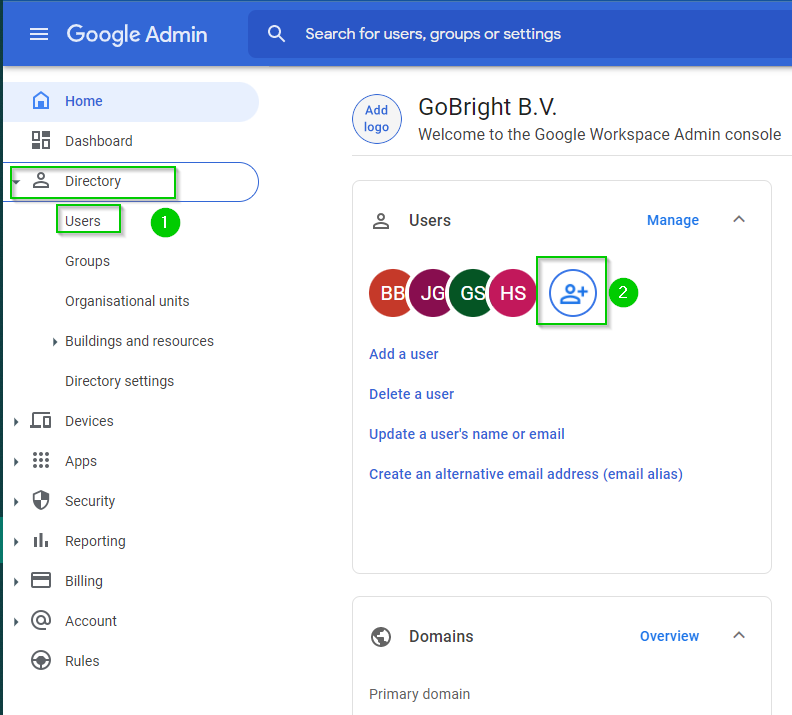
Task: Open Users under Directory
Action: click(x=83, y=221)
